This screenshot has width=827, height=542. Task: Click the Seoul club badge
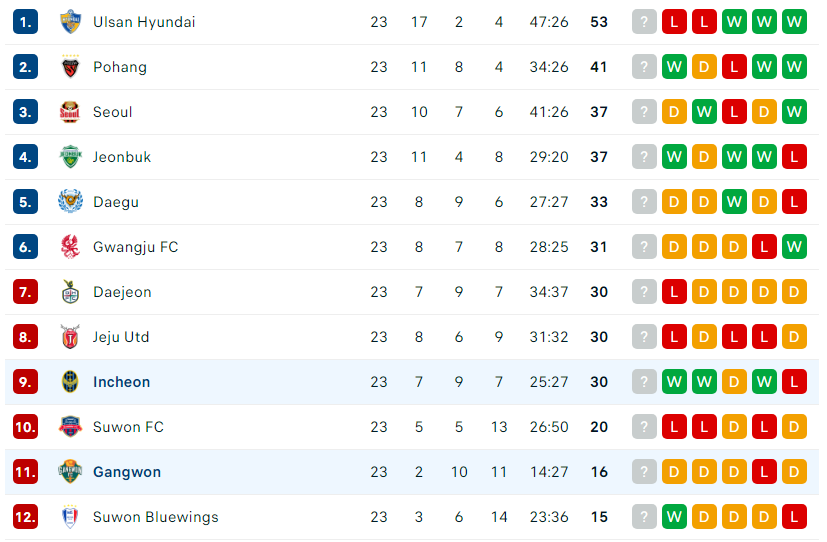(x=70, y=112)
